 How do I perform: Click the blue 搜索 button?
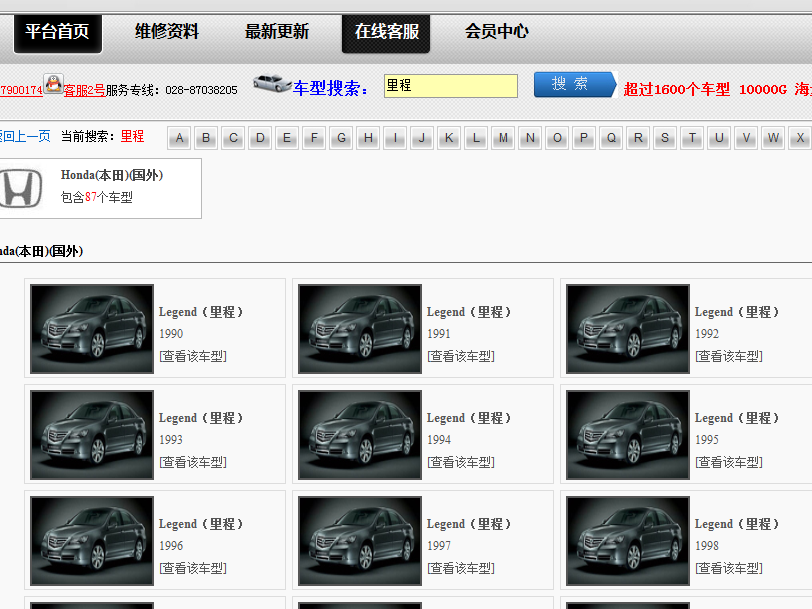(575, 84)
